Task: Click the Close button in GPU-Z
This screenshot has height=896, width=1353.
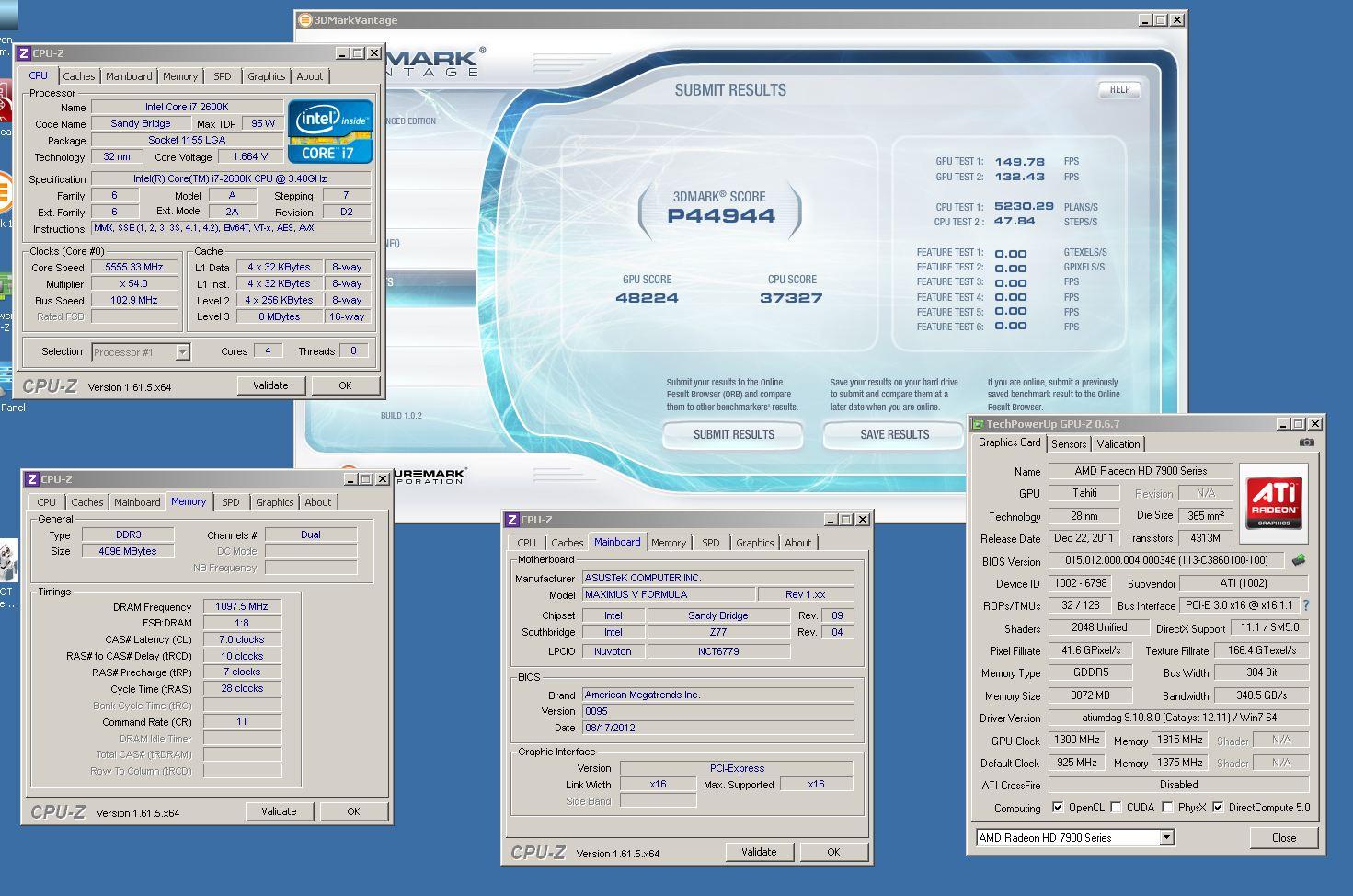Action: tap(1284, 838)
